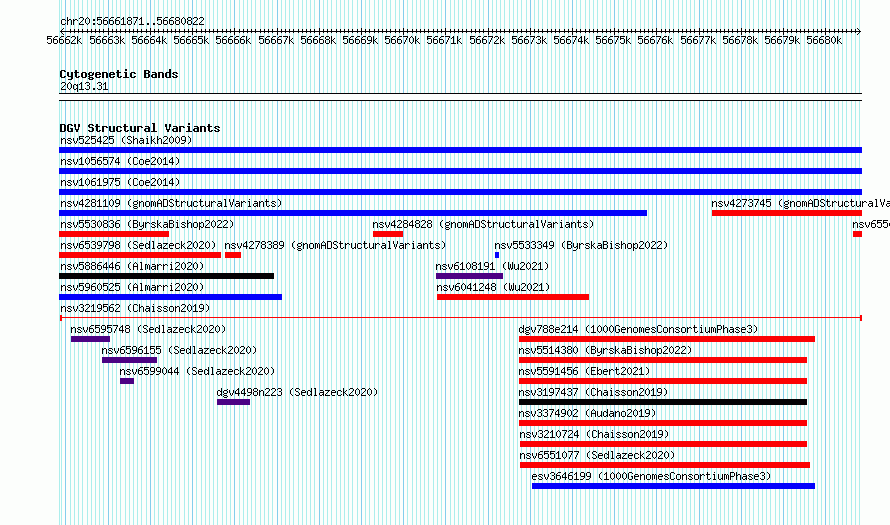890x525 pixels.
Task: Select the red nsv5530836 variant bar
Action: point(114,234)
